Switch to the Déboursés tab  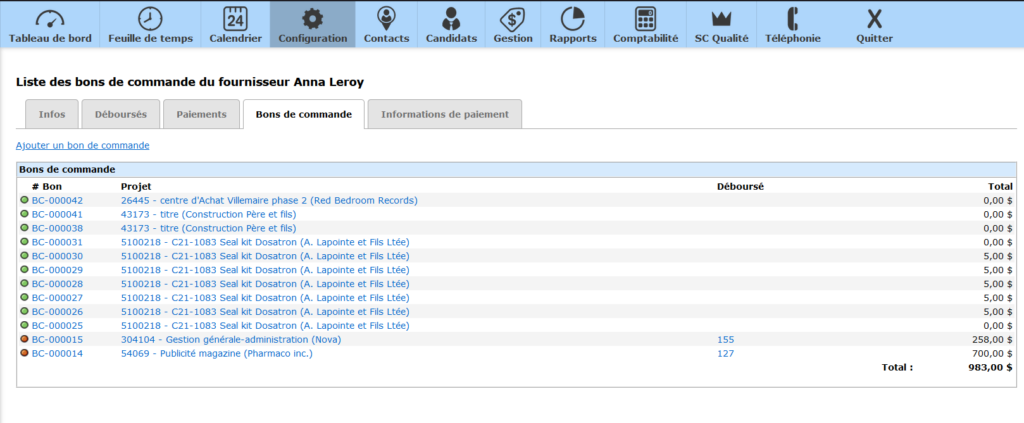tap(120, 114)
